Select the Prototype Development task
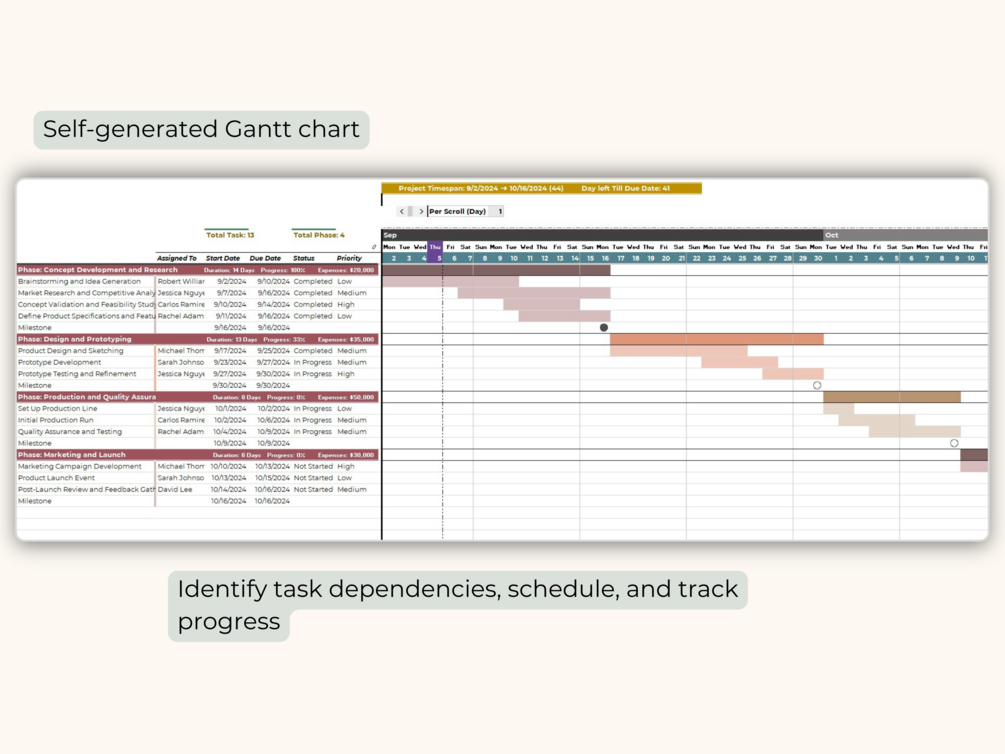The image size is (1005, 754). 60,362
